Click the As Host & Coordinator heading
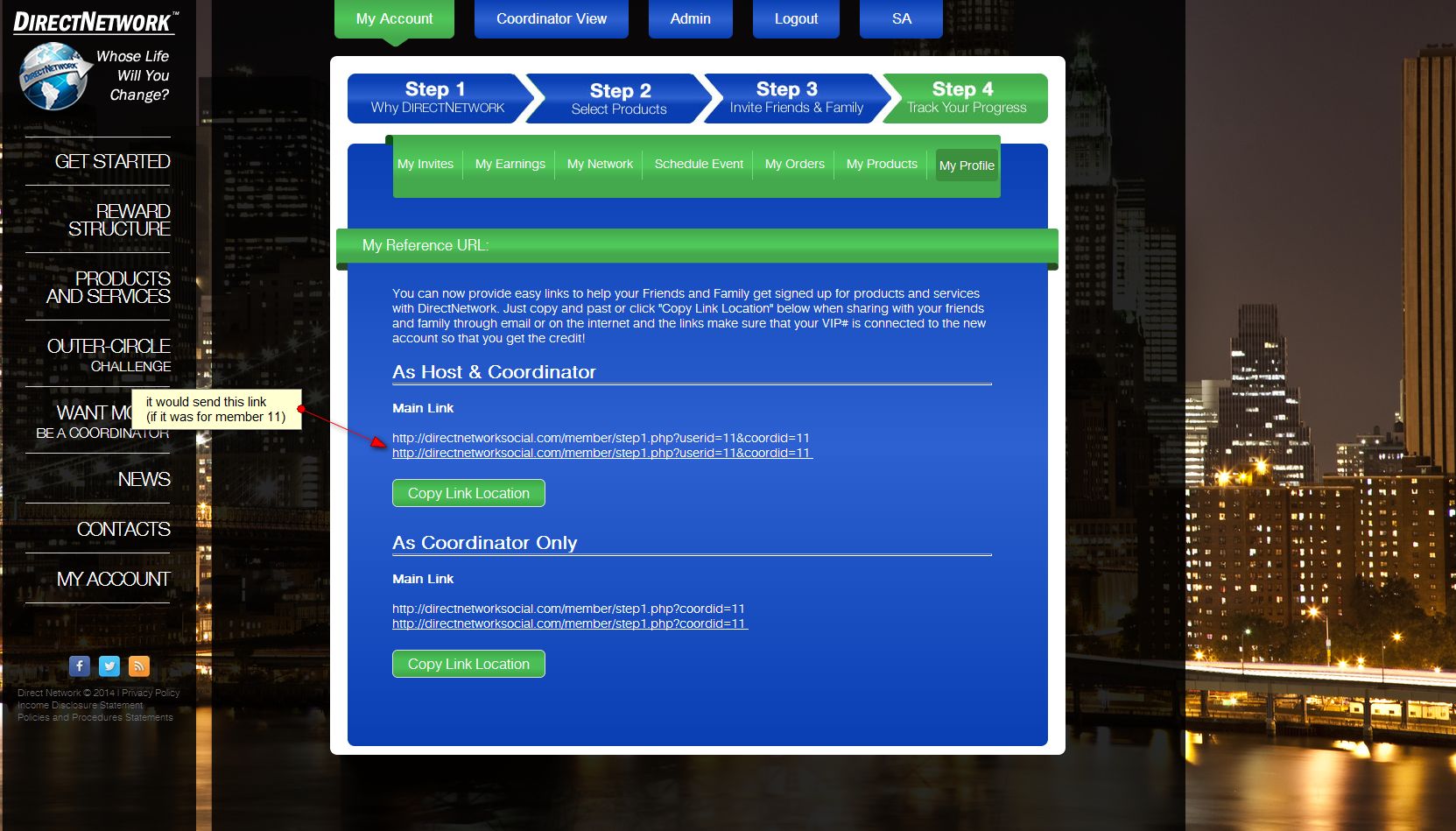The image size is (1456, 831). point(494,372)
